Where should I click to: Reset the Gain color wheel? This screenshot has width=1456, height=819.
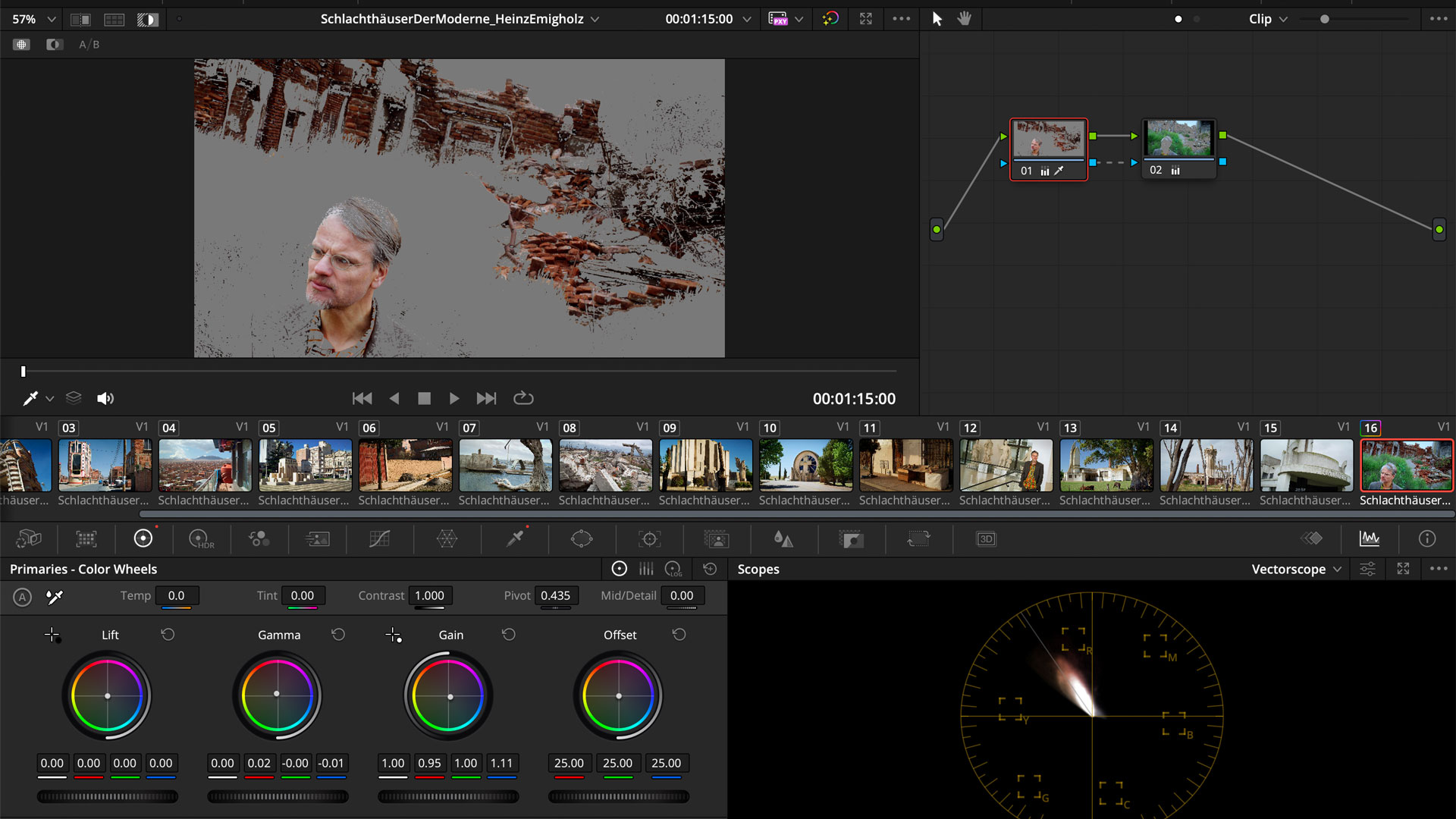(509, 635)
